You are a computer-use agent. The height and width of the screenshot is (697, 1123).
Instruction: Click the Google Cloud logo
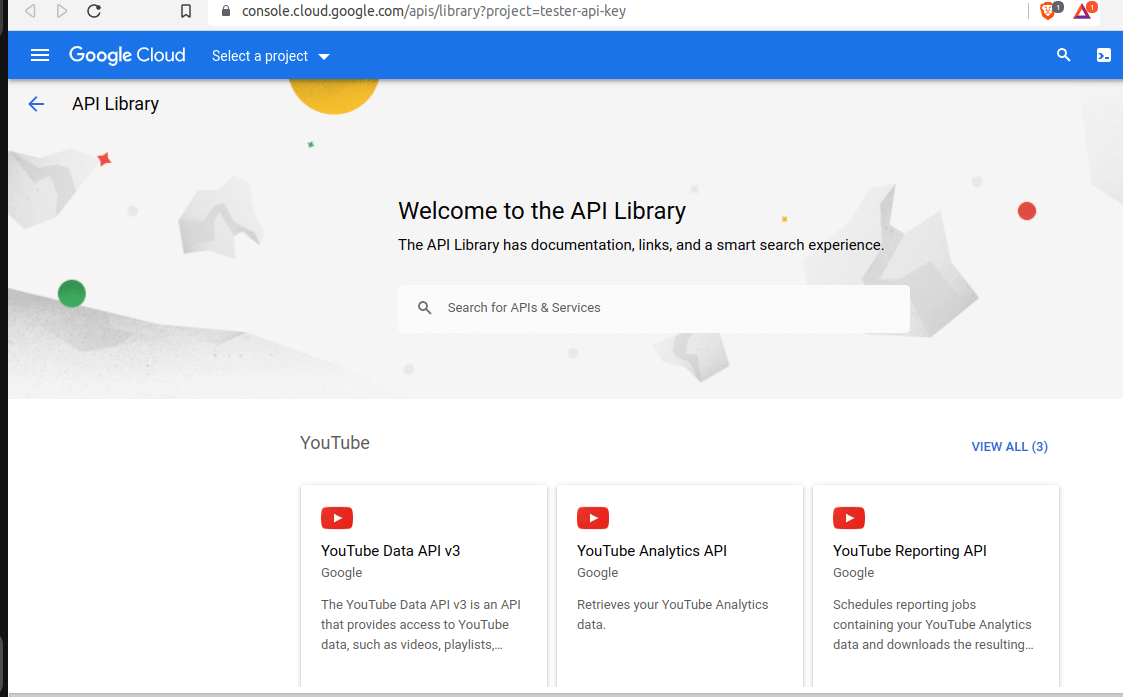[x=127, y=55]
